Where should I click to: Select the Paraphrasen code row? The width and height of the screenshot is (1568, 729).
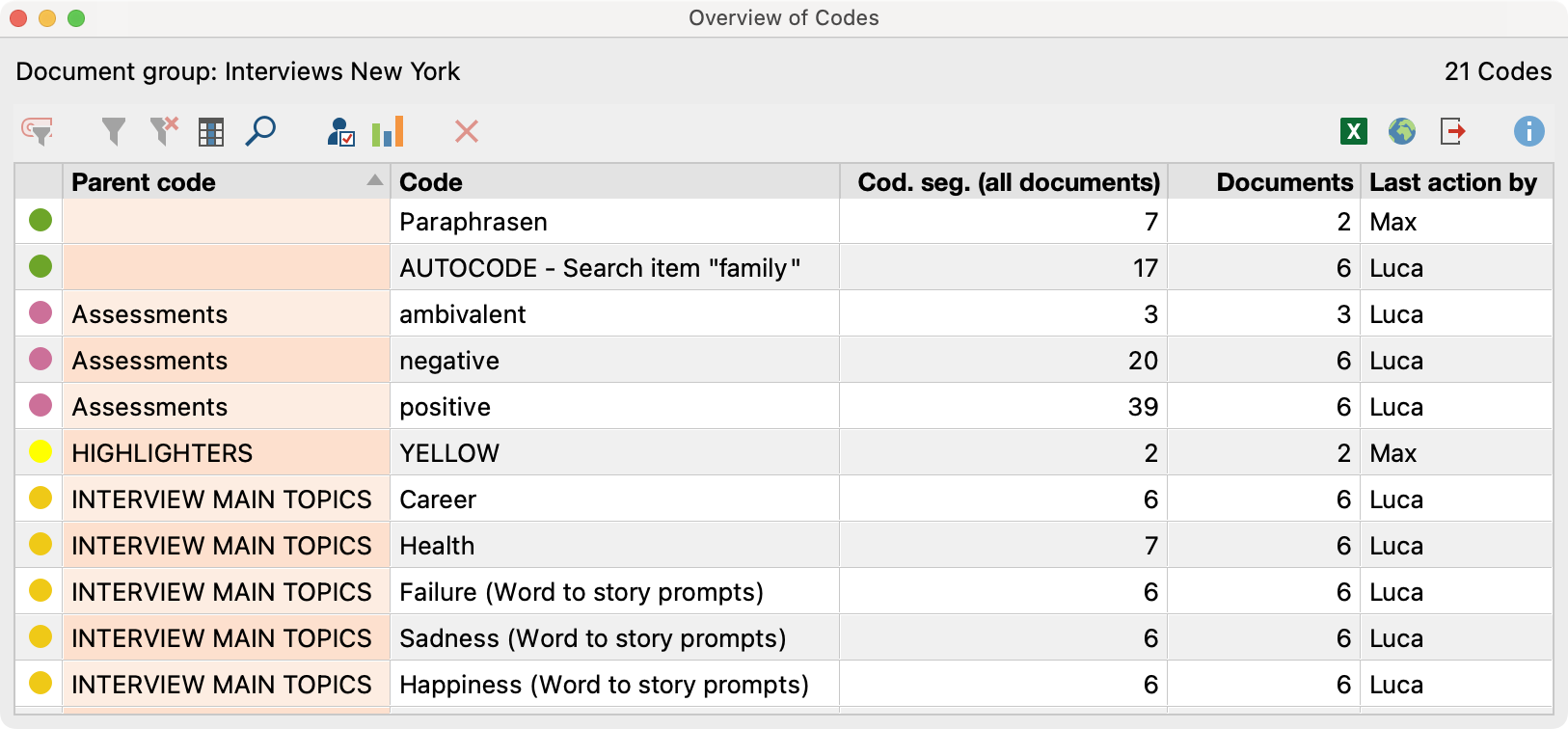[x=473, y=222]
